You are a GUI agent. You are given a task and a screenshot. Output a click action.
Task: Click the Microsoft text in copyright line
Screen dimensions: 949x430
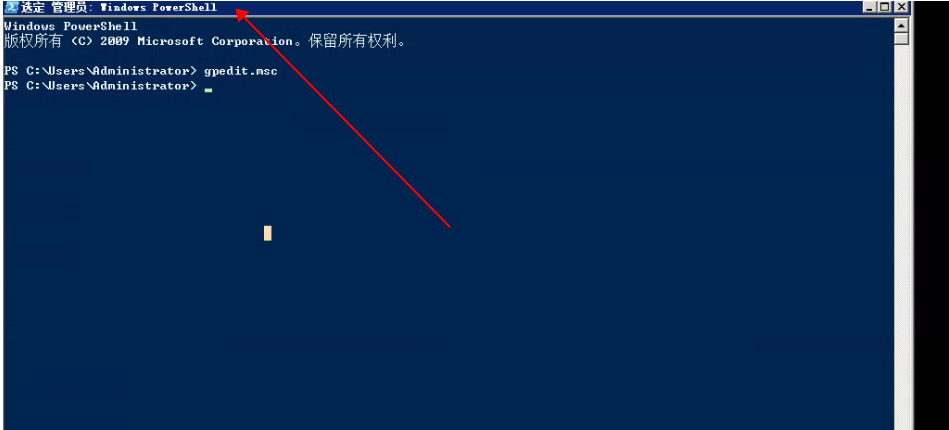tap(170, 41)
